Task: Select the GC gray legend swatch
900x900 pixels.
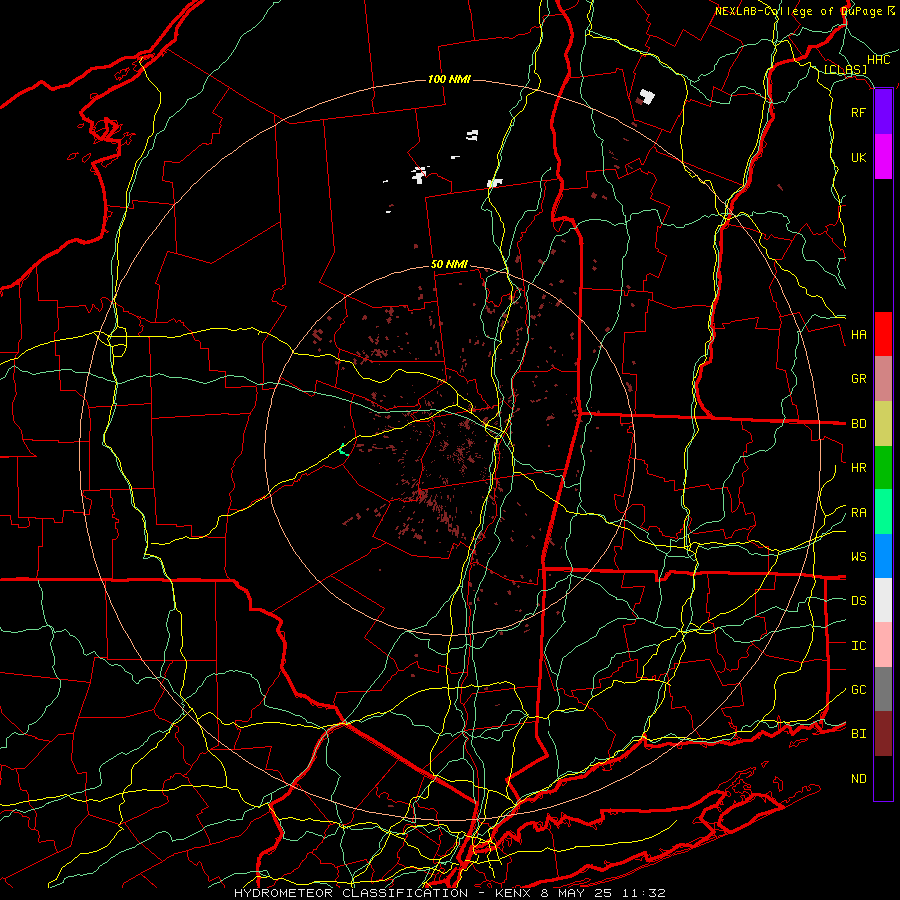Action: 883,689
